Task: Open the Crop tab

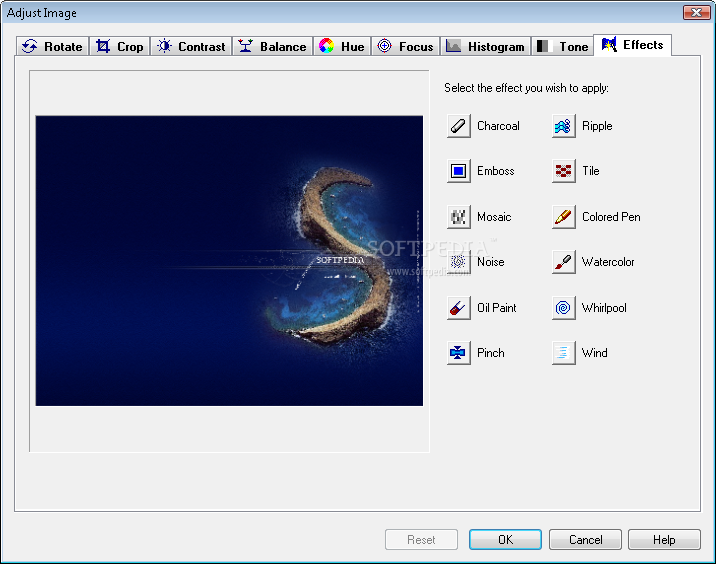Action: click(x=120, y=47)
